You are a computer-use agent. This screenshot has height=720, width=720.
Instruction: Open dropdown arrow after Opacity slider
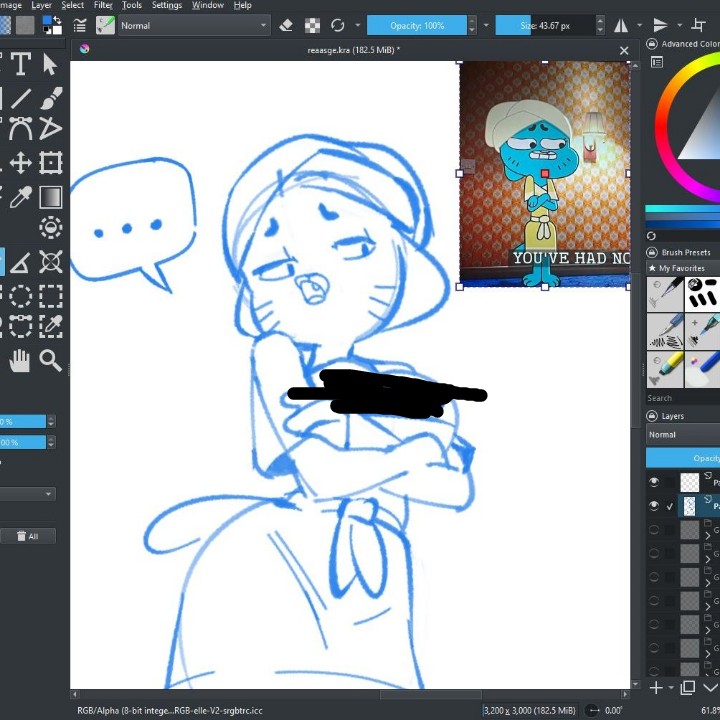click(x=486, y=25)
